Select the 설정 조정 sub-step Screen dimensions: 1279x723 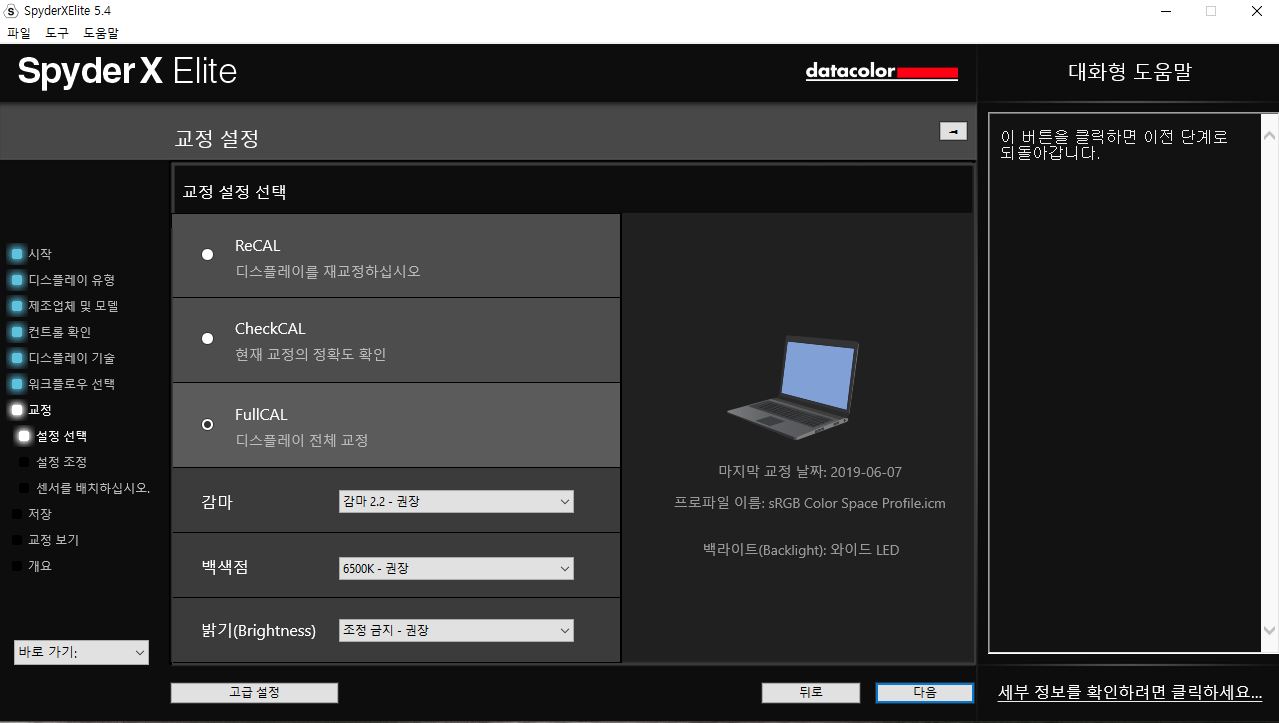(53, 462)
